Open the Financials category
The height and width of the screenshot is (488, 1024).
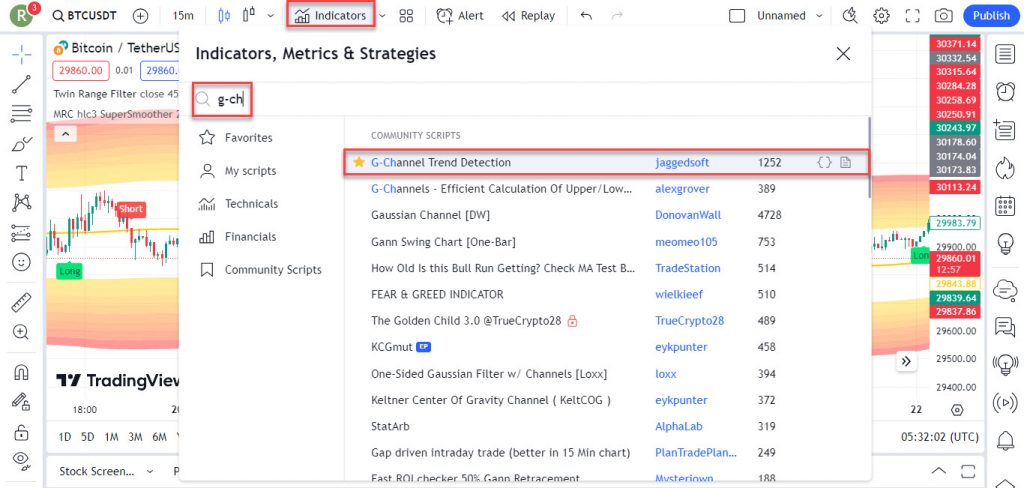click(x=238, y=237)
